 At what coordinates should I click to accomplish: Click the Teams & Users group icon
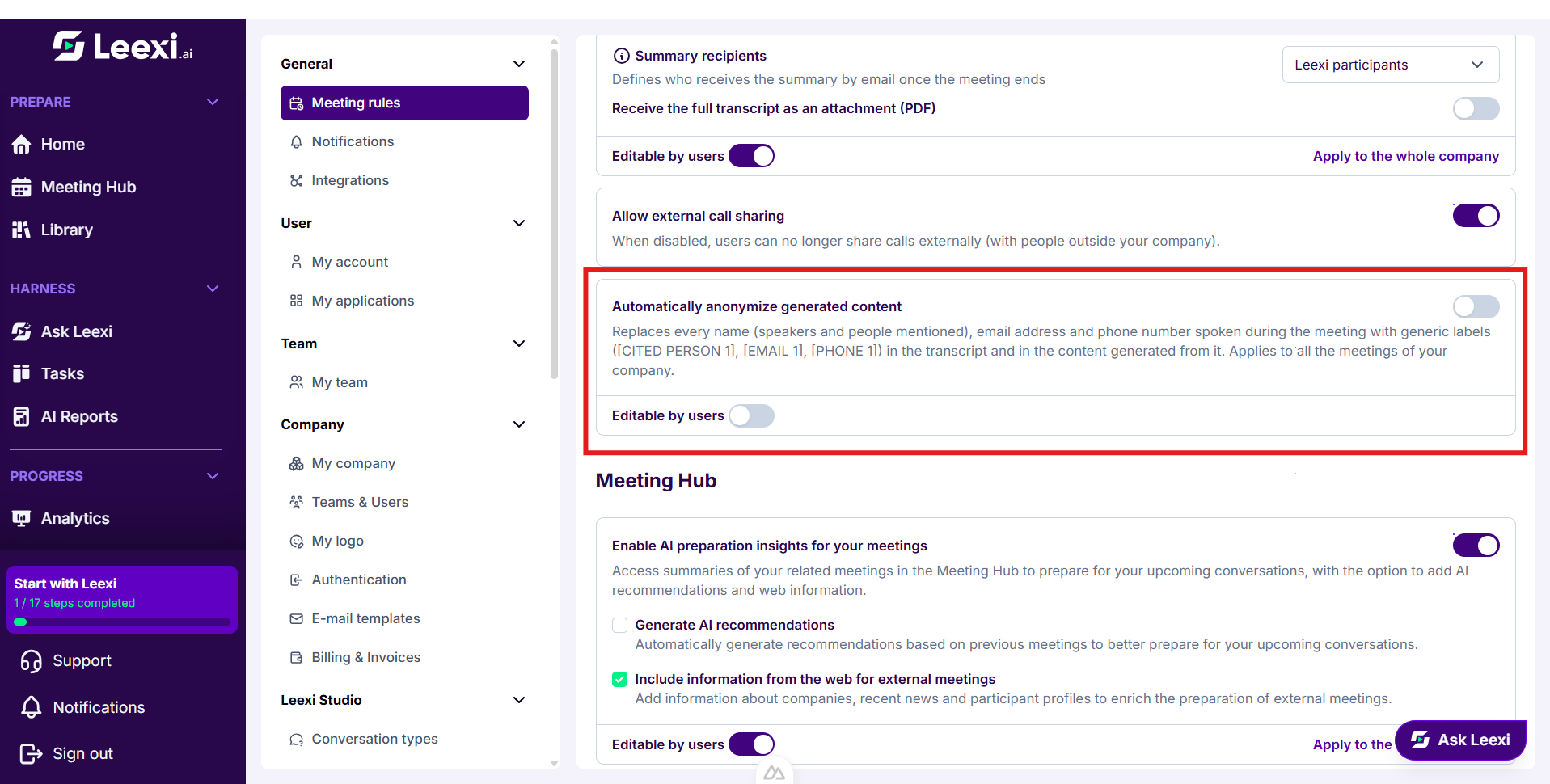coord(297,502)
